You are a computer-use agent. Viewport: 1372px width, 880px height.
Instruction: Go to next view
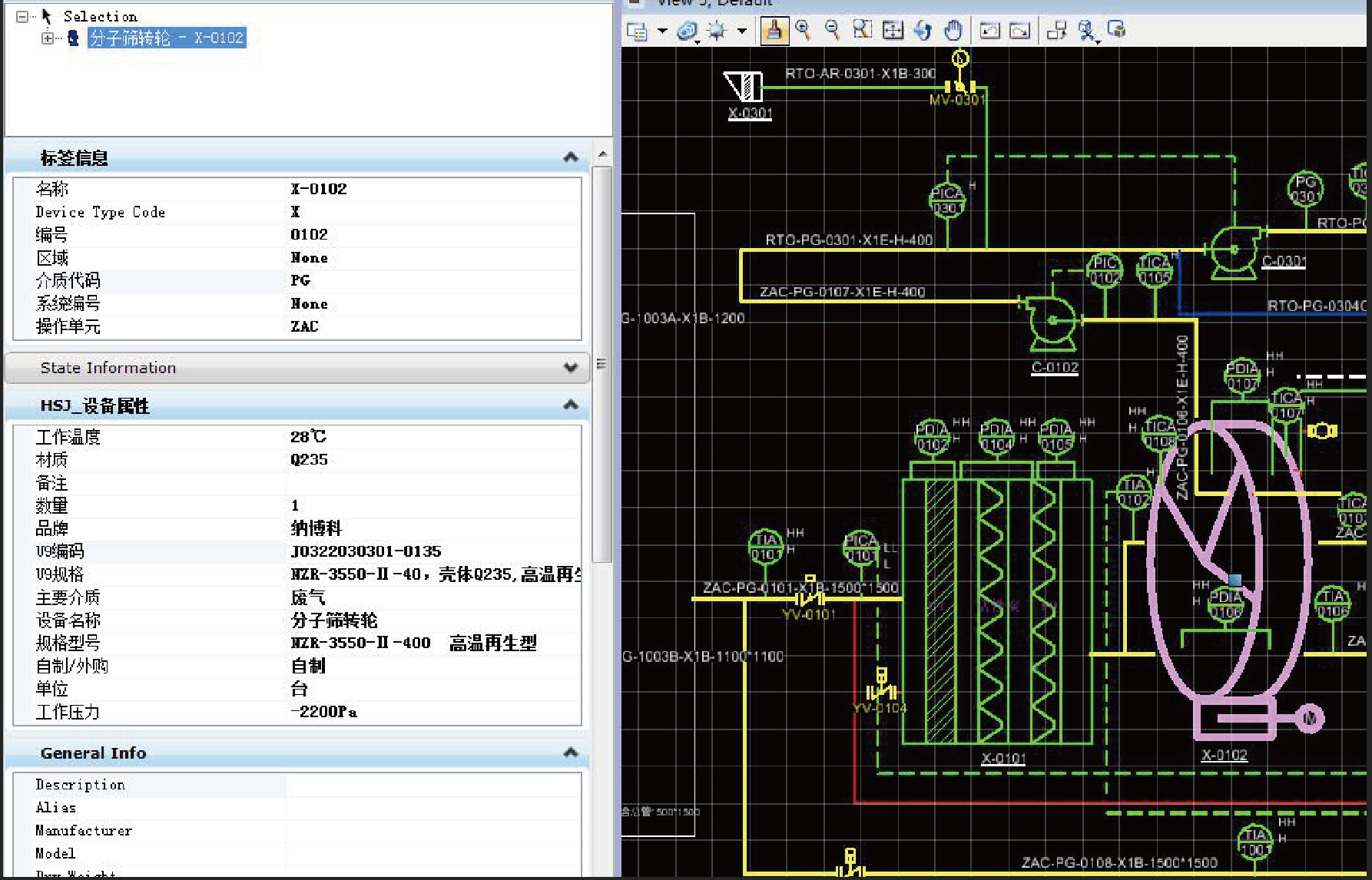pos(1020,31)
